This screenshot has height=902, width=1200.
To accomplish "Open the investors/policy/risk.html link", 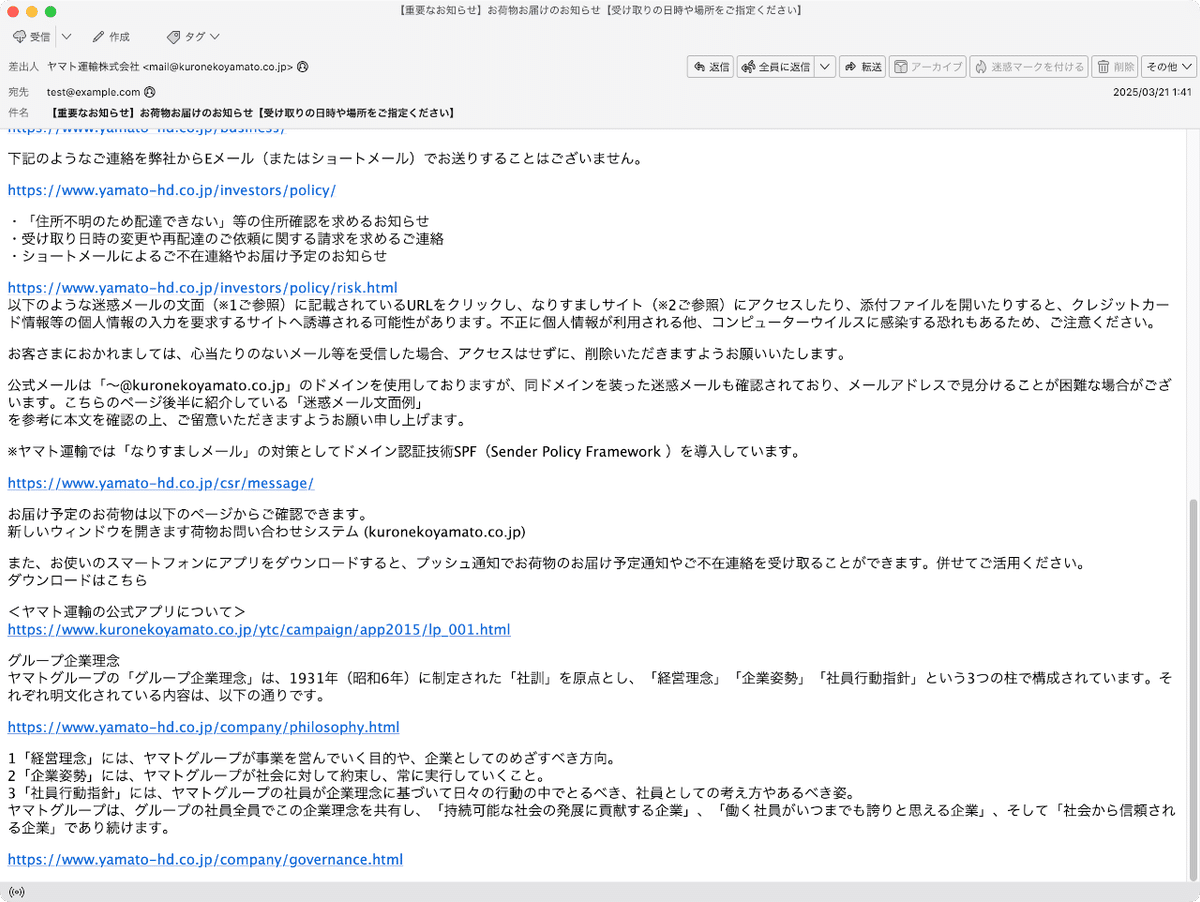I will click(x=202, y=288).
